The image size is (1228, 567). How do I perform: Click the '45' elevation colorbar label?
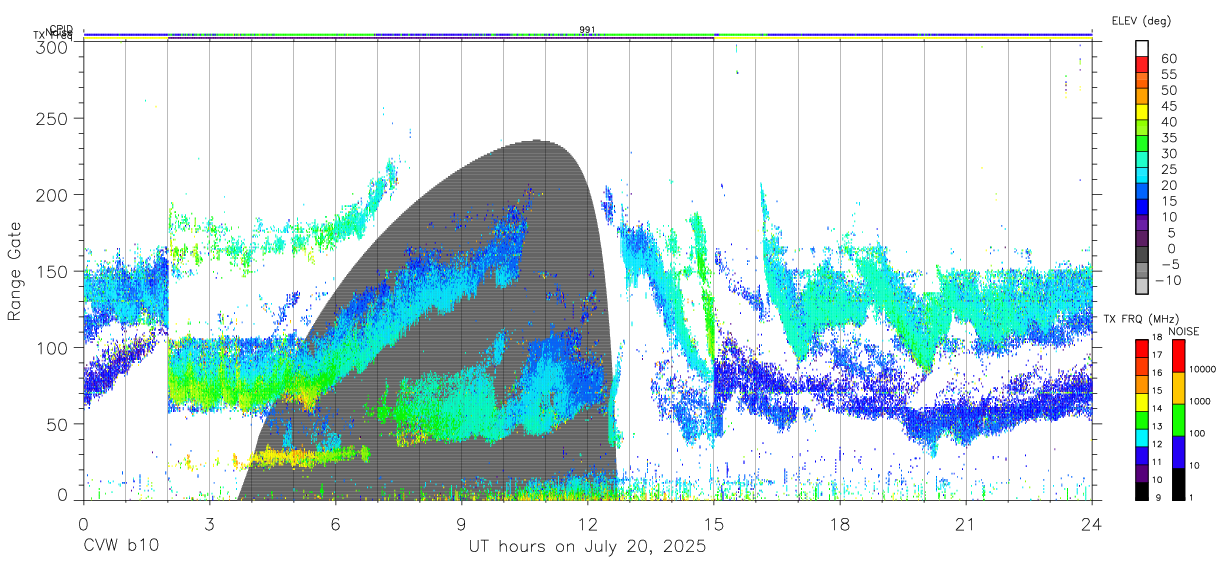[x=1169, y=105]
